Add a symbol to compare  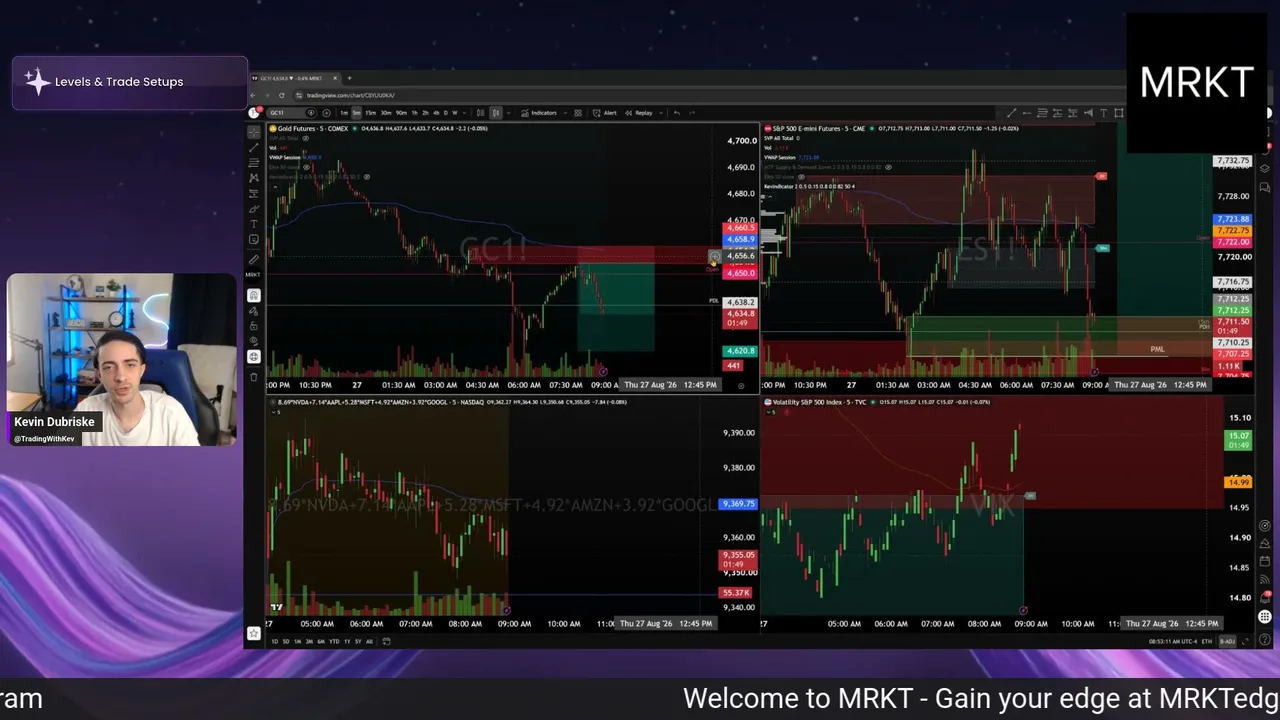pos(326,113)
